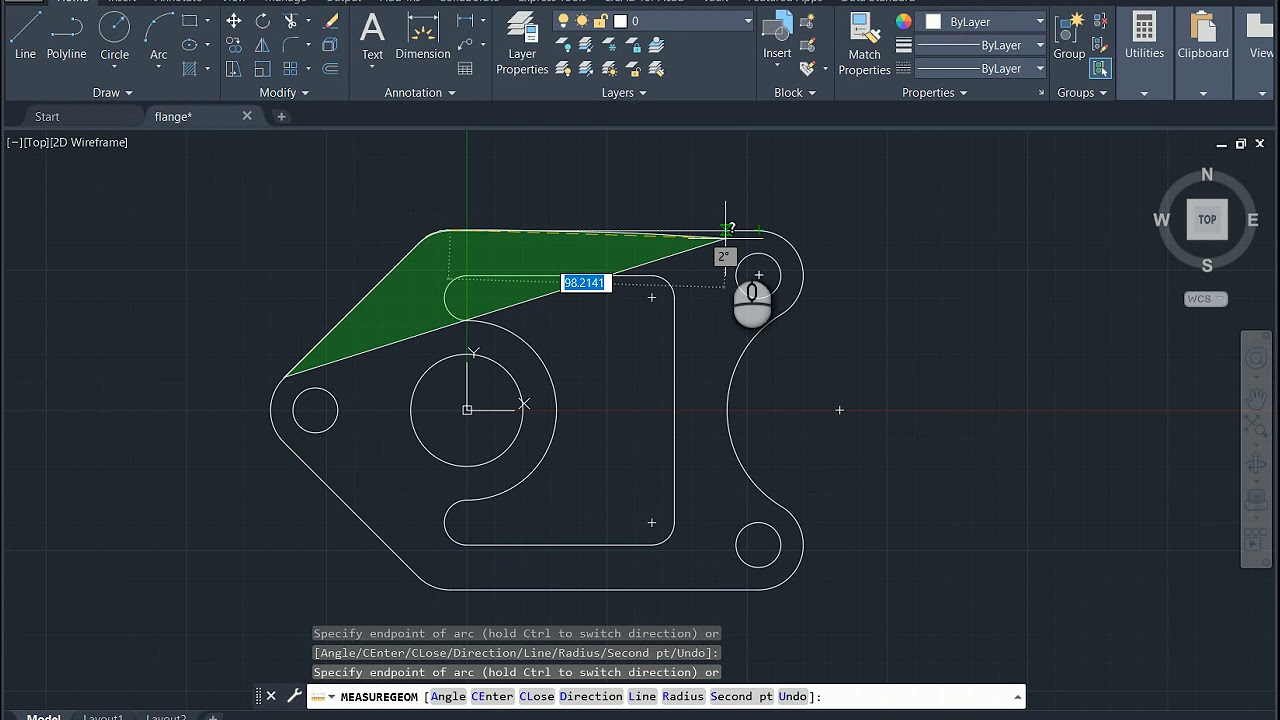The height and width of the screenshot is (720, 1280).
Task: Choose the CEnter command option
Action: tap(492, 696)
